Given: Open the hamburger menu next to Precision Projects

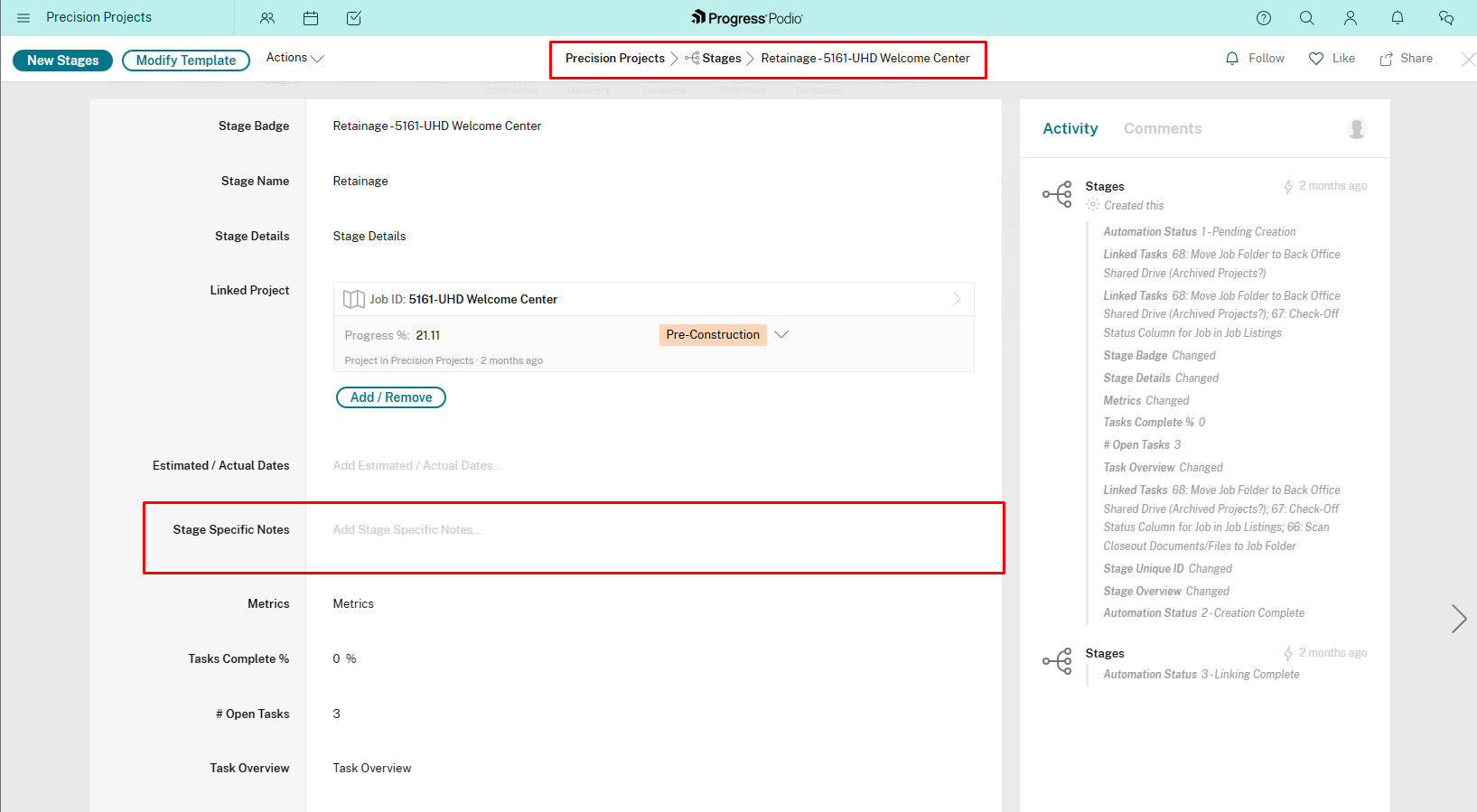Looking at the screenshot, I should tap(23, 18).
